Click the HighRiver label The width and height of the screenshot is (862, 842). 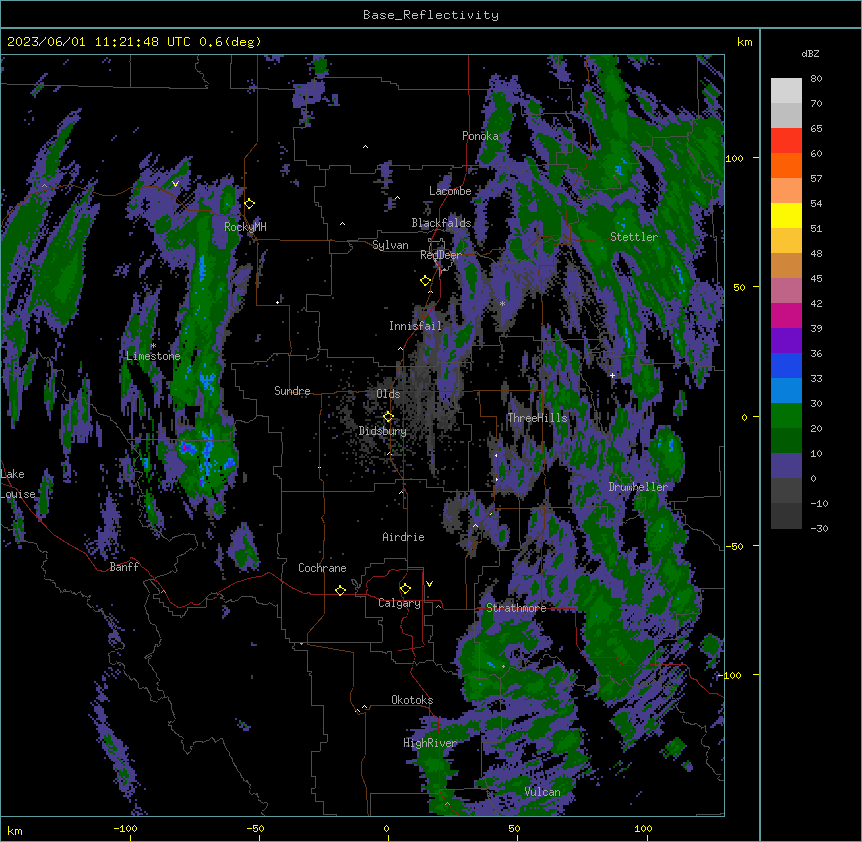(x=430, y=743)
